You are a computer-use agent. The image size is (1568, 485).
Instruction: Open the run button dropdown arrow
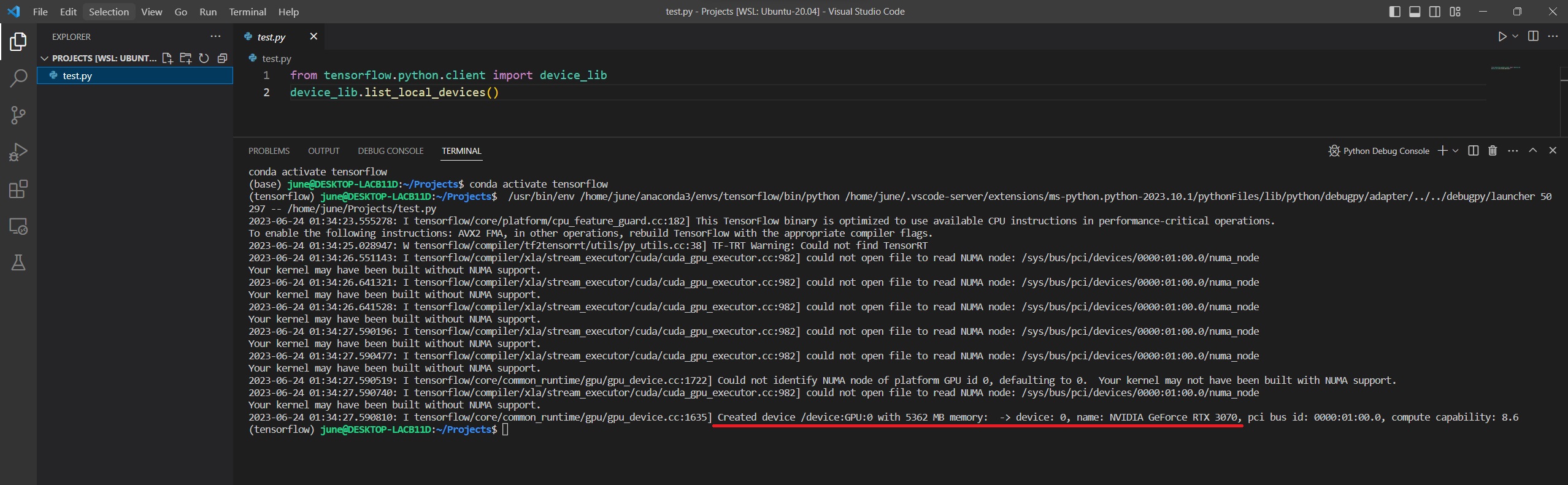[1515, 37]
